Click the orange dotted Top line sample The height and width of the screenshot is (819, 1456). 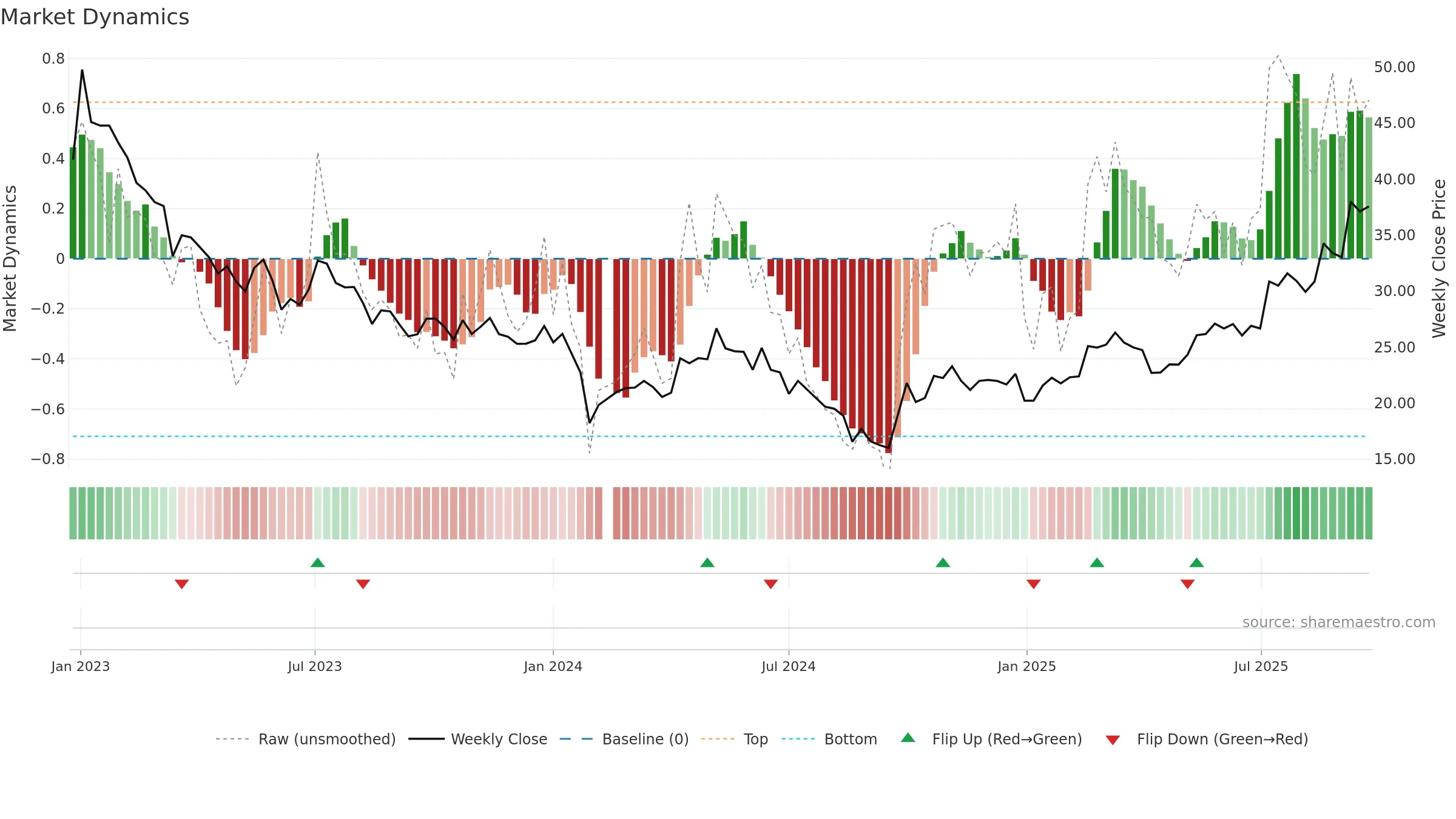coord(718,739)
